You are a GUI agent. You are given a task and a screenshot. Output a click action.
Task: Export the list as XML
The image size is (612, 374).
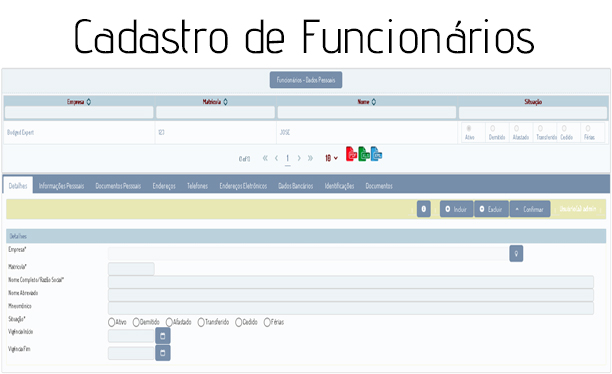[x=376, y=154]
